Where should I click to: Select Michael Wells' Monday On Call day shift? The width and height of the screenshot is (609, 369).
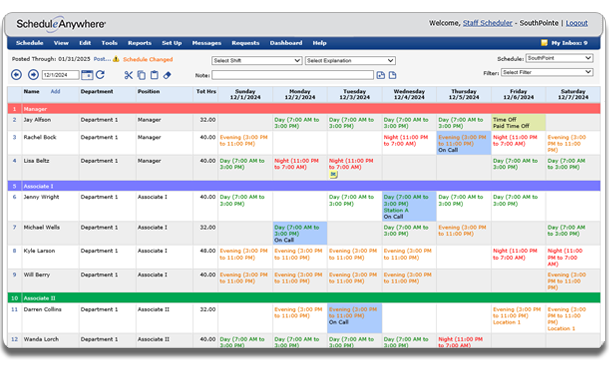tap(300, 233)
